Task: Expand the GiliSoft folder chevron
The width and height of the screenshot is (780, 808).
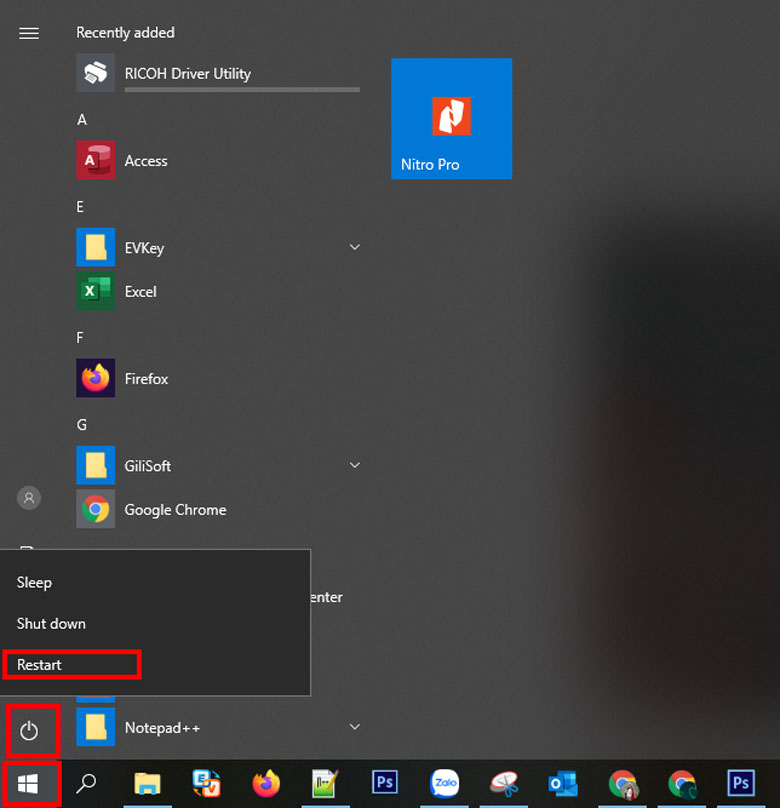Action: coord(354,465)
